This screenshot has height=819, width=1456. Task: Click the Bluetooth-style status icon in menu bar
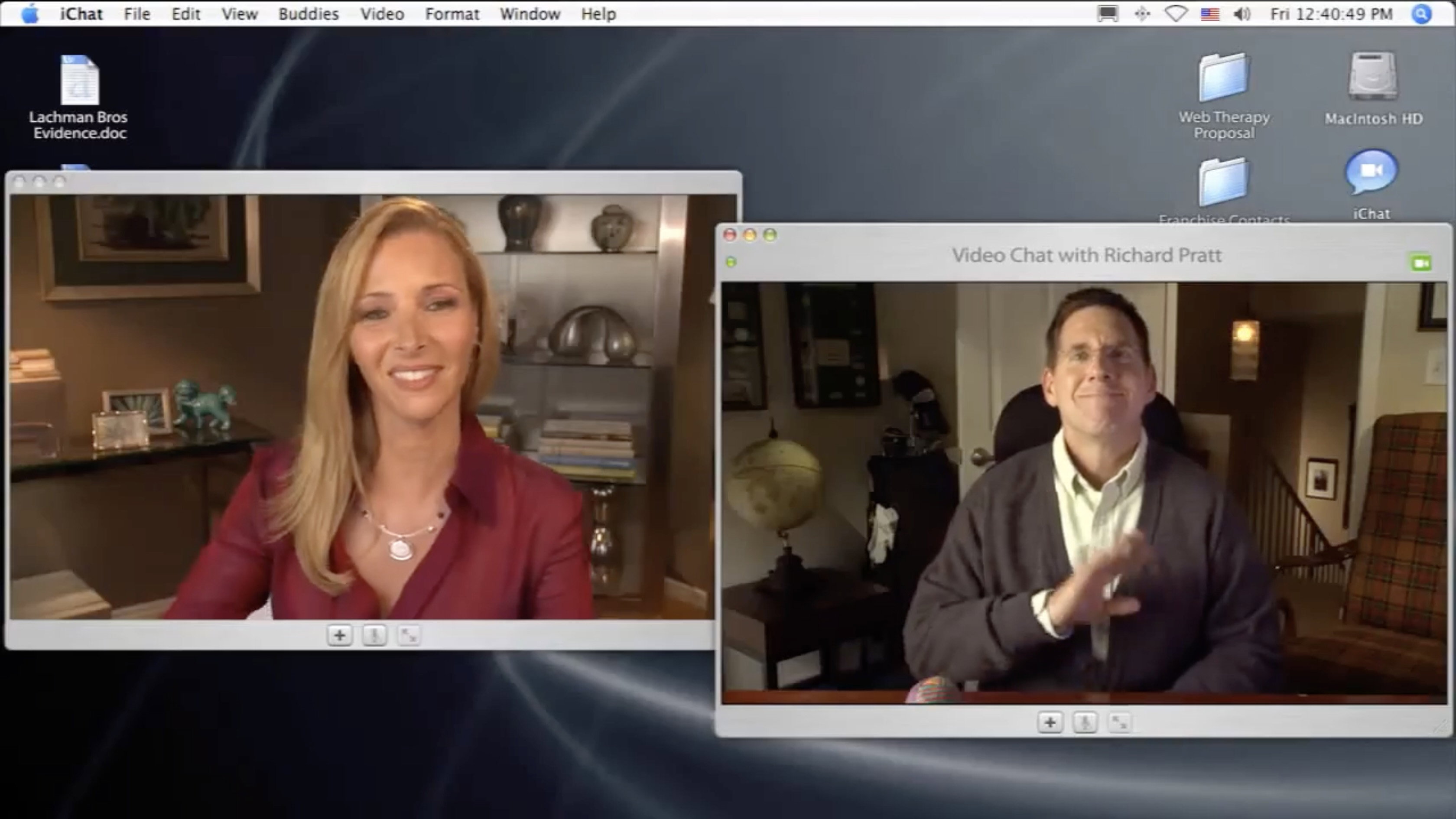[x=1142, y=13]
